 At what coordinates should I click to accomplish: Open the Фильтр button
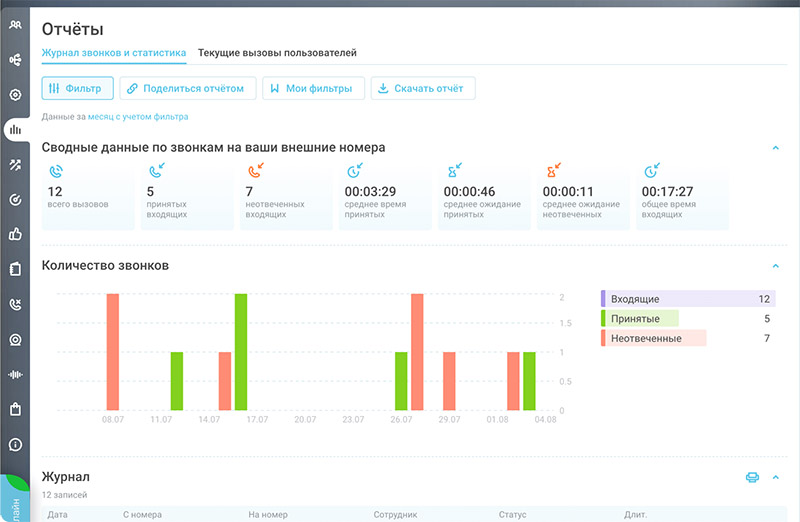[x=77, y=88]
